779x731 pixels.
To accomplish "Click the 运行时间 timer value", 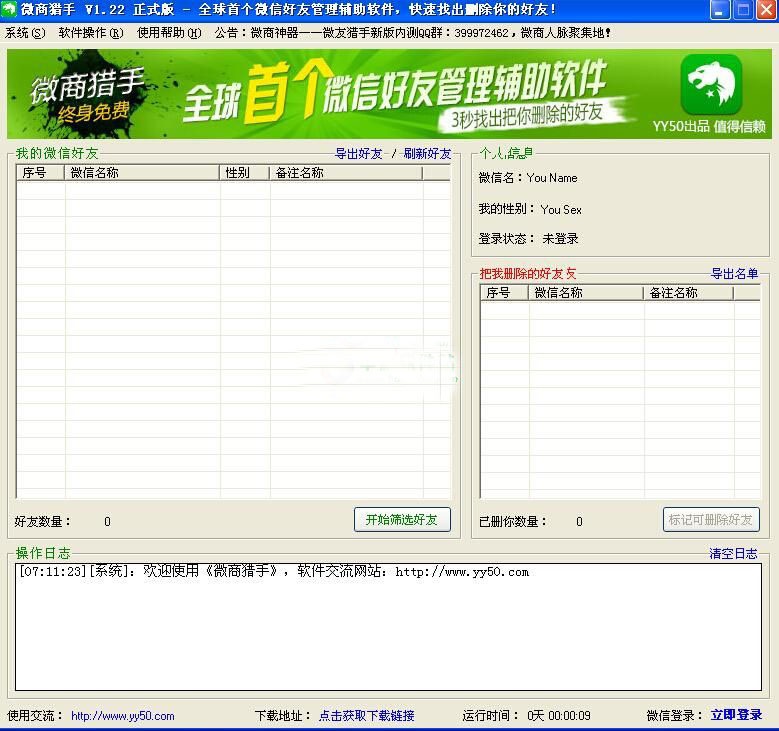I will pyautogui.click(x=559, y=716).
